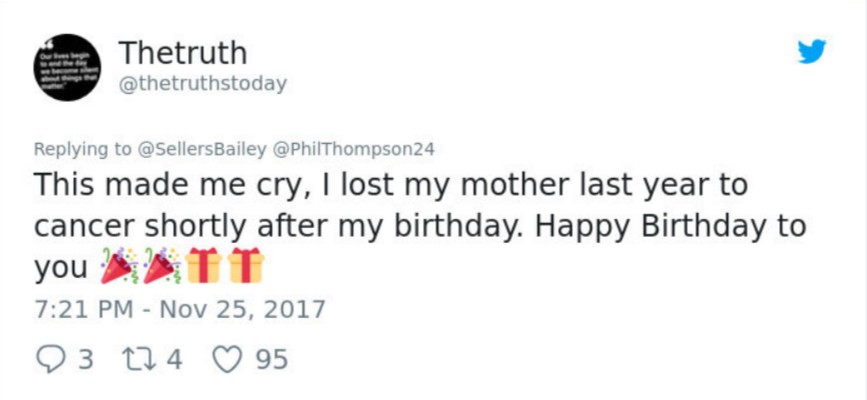867x400 pixels.
Task: Open the Thetruth display name
Action: pos(182,52)
